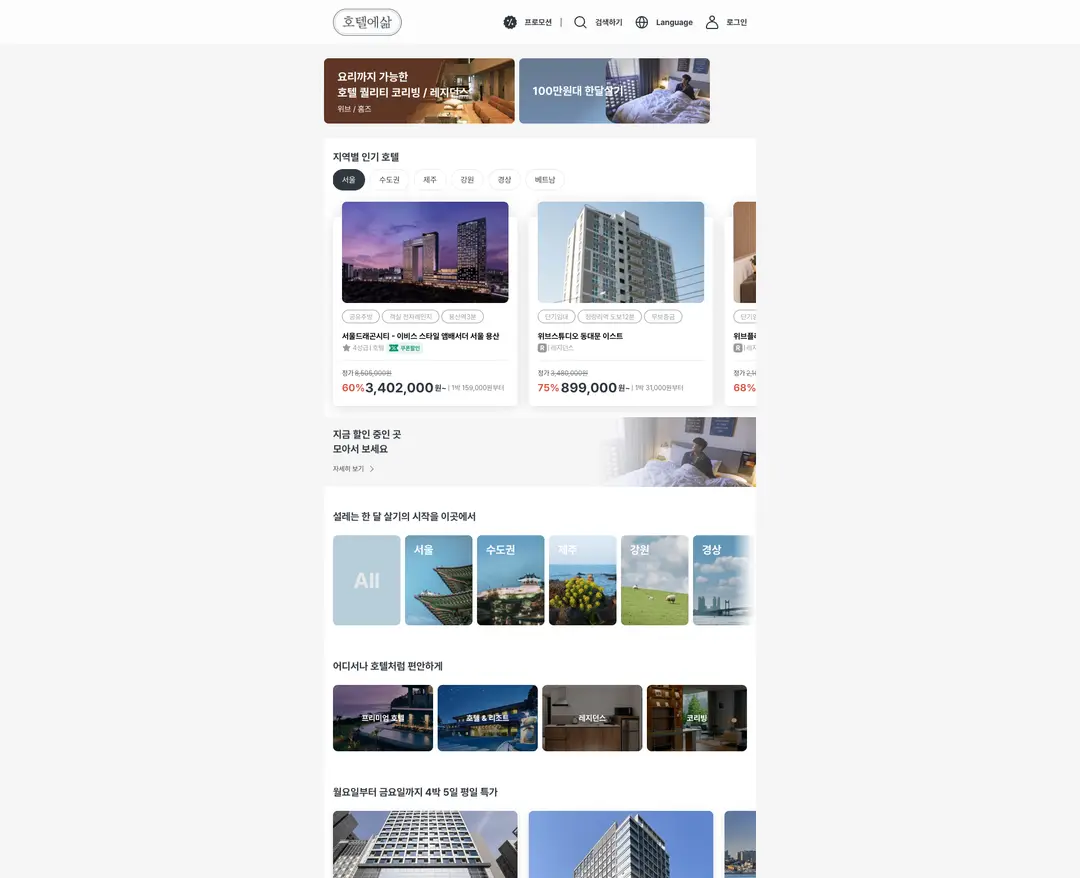This screenshot has height=878, width=1080.
Task: Open the Language selector
Action: 674,22
